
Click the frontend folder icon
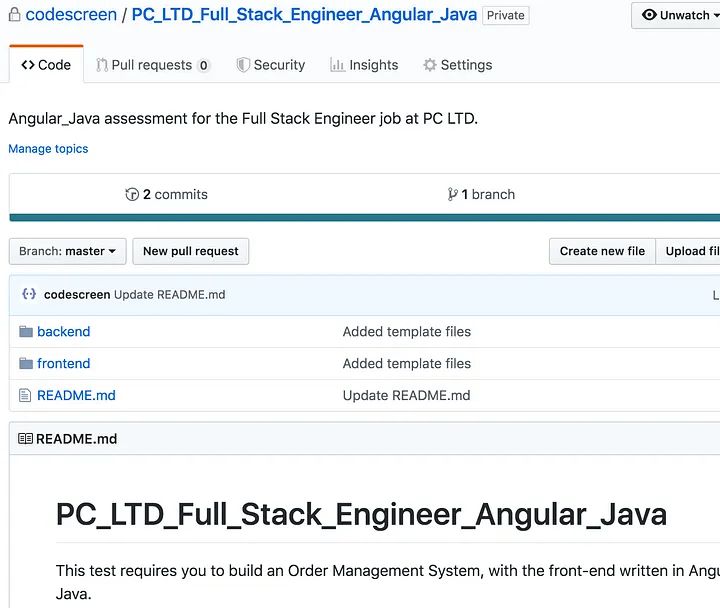26,363
